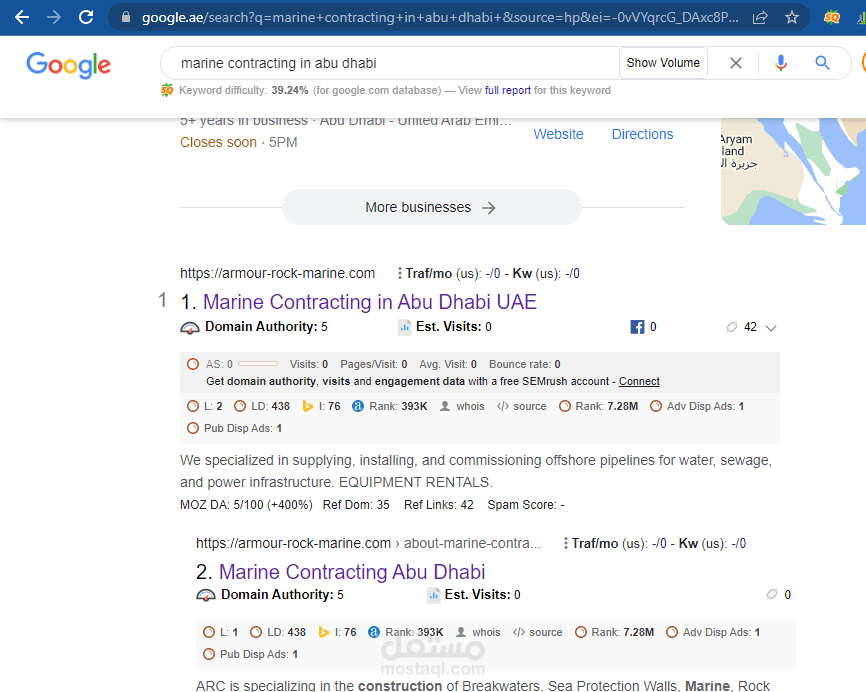The width and height of the screenshot is (866, 692).
Task: Click into the search field text
Action: [278, 64]
